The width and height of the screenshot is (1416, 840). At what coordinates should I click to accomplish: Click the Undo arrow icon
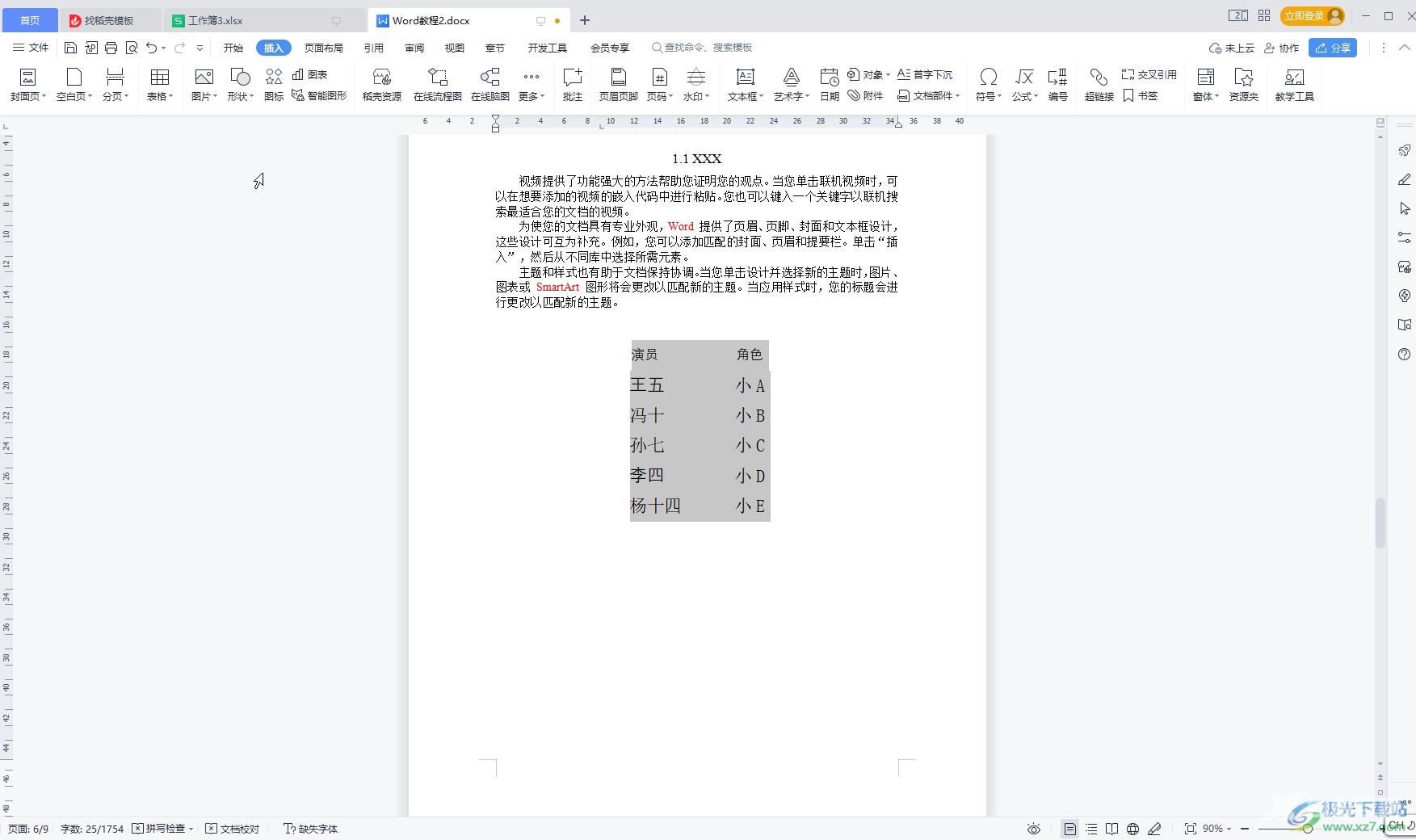152,48
